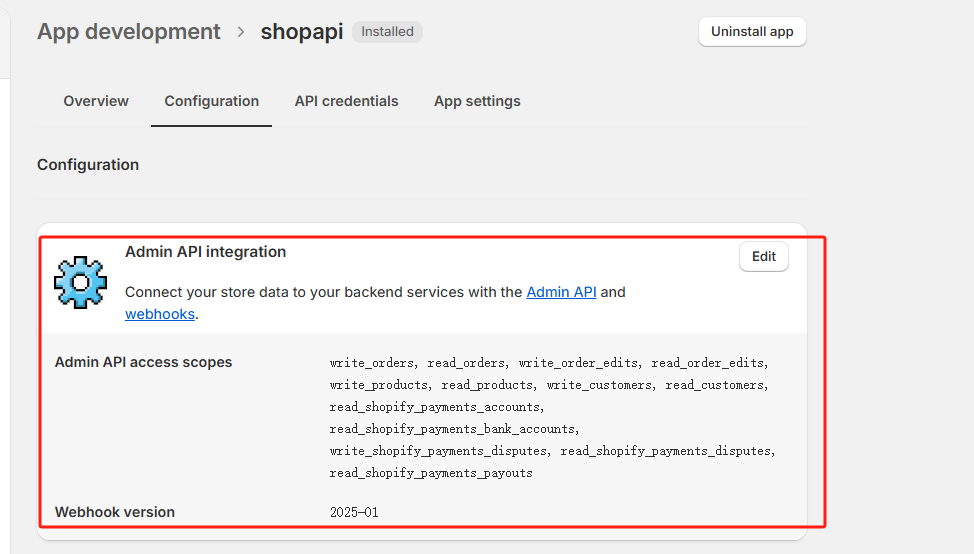Click the Configuration section heading
974x554 pixels.
pos(88,165)
